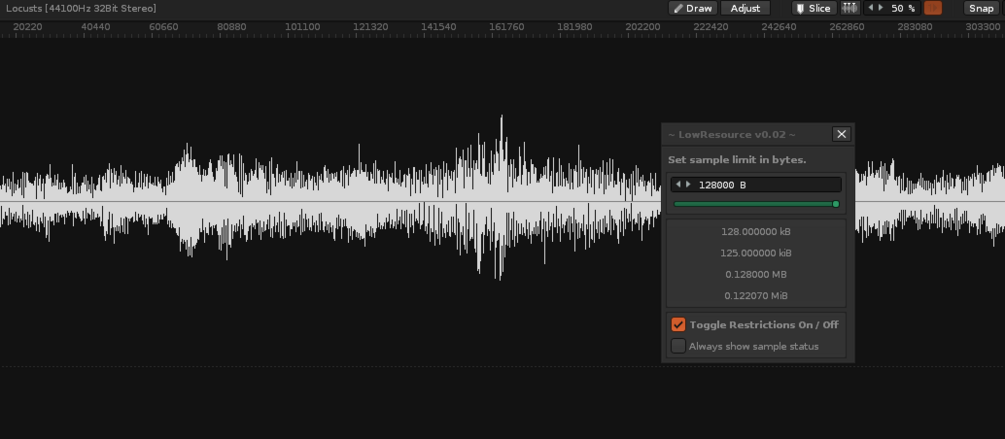Toggle the Snap button
The height and width of the screenshot is (439, 1005).
coord(981,8)
